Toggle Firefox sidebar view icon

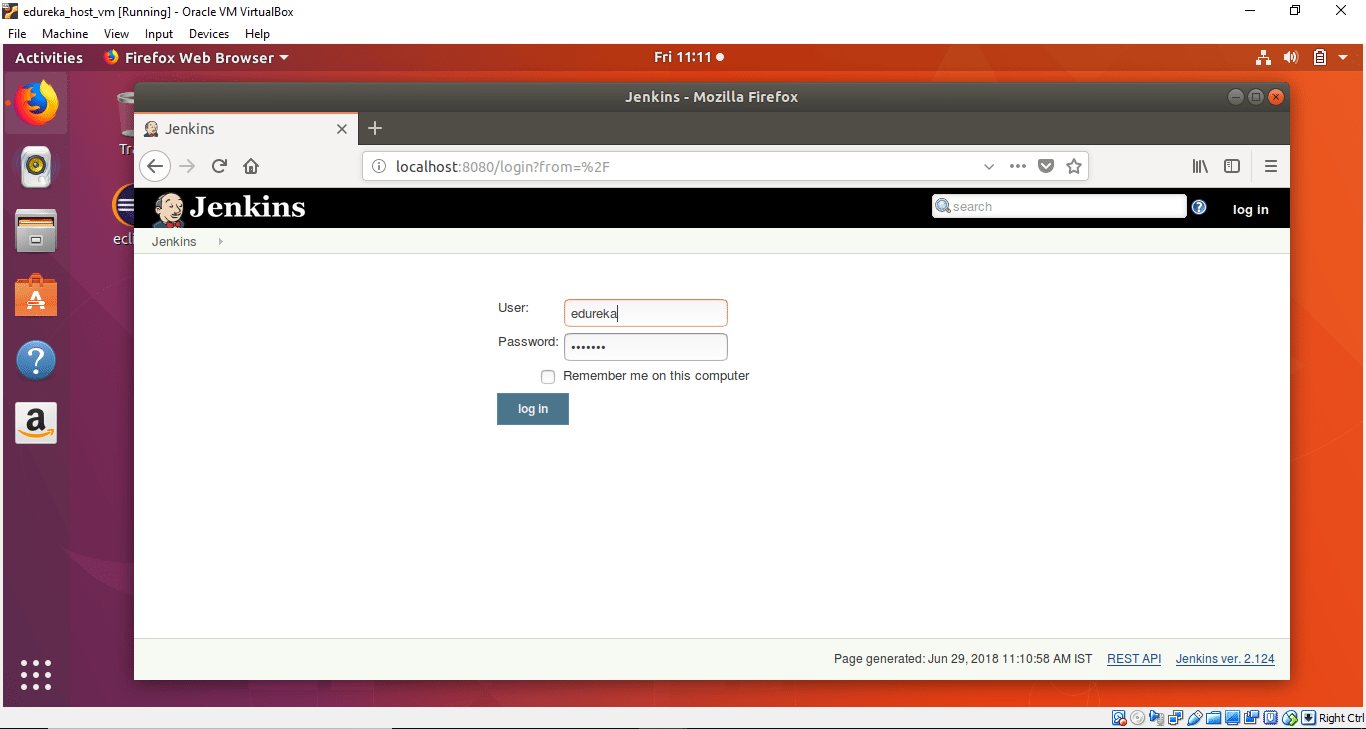point(1232,166)
